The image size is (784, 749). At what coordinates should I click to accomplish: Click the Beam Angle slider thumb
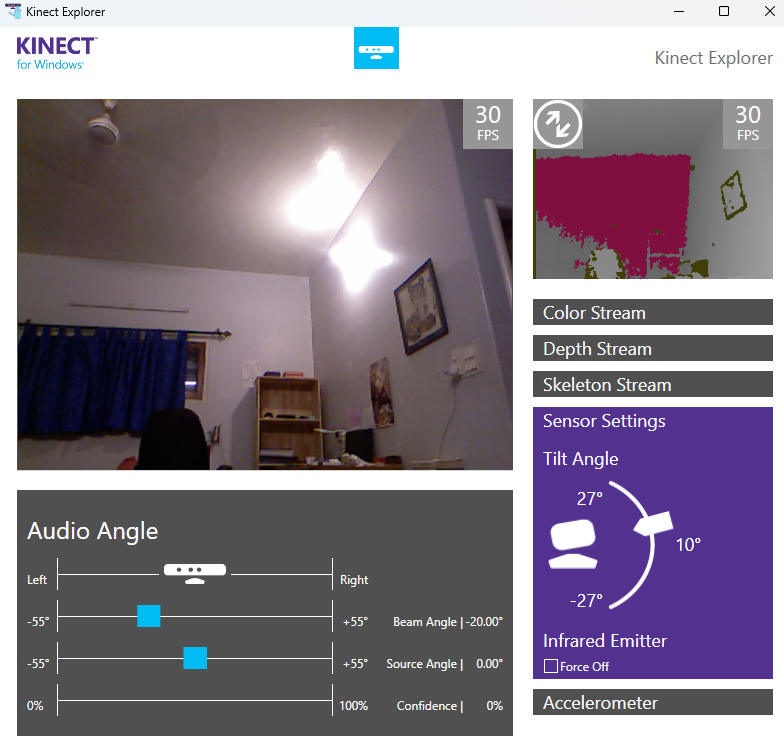149,616
